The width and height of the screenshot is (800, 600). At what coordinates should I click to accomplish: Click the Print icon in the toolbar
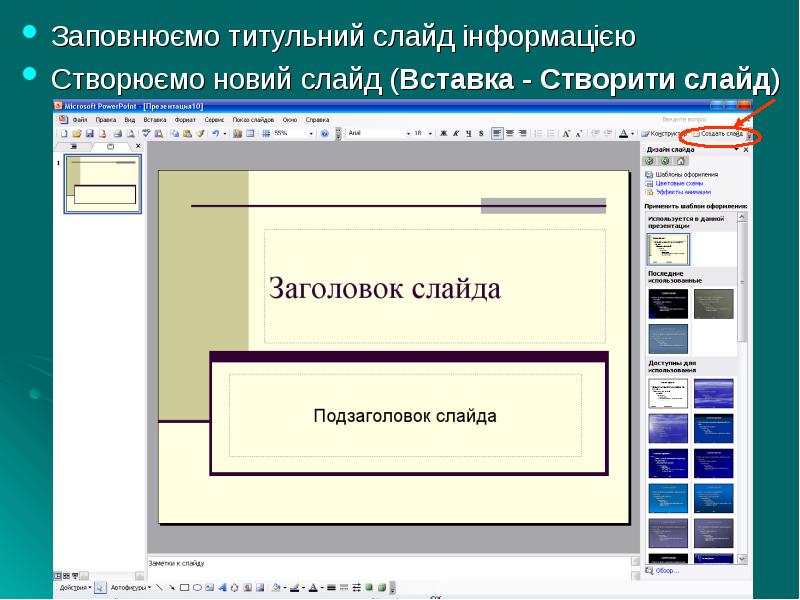click(x=117, y=133)
